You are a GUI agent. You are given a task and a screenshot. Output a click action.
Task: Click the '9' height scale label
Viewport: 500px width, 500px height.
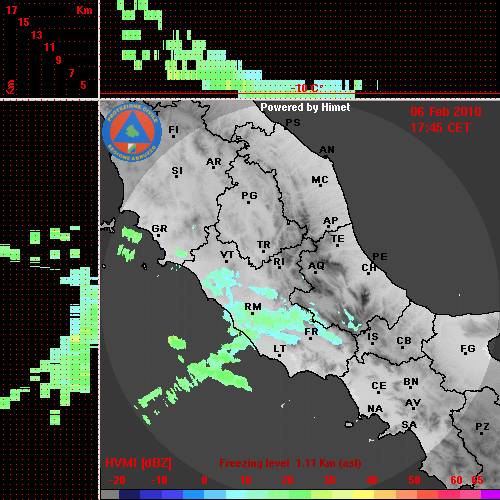pos(58,60)
